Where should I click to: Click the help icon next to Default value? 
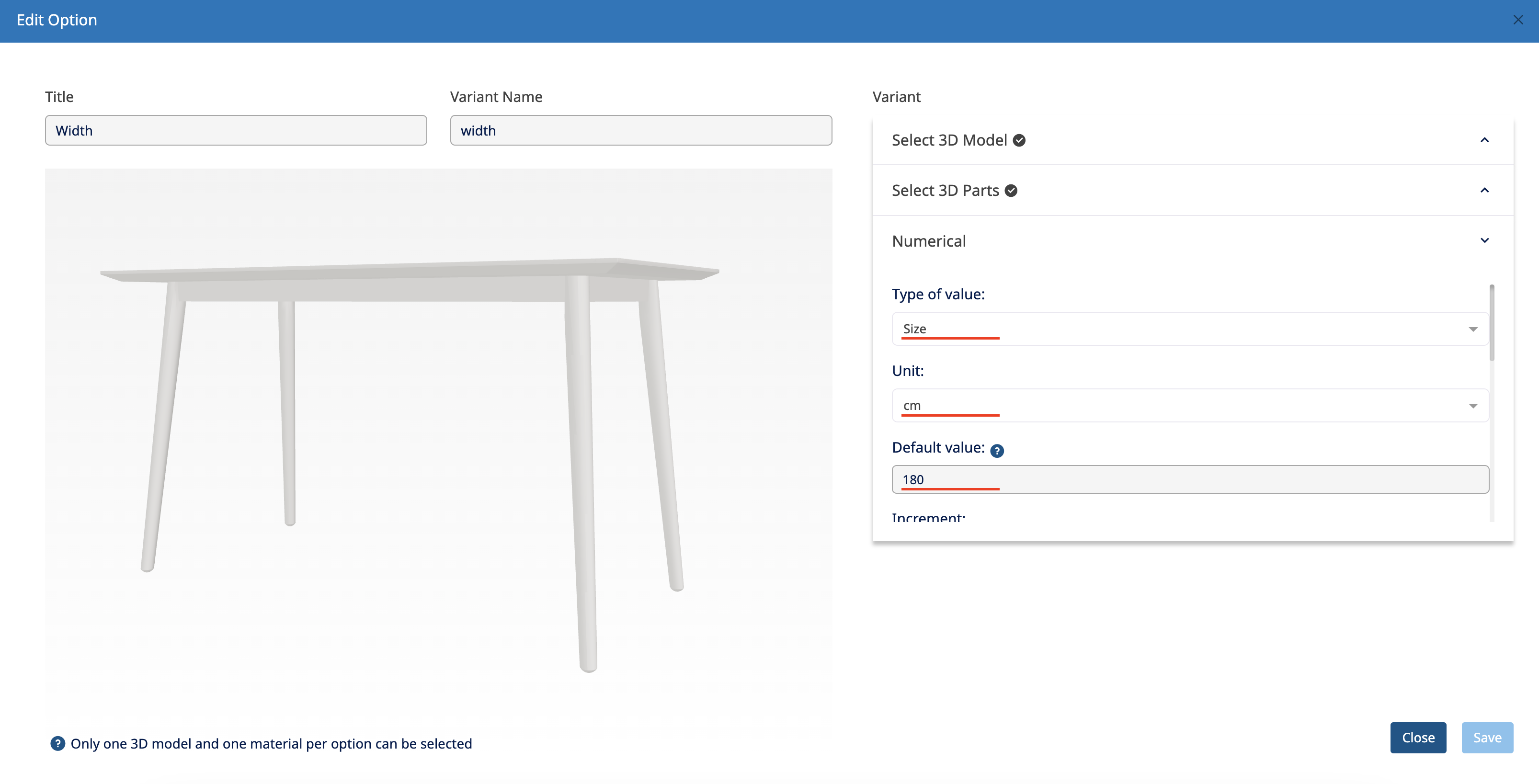pyautogui.click(x=996, y=451)
